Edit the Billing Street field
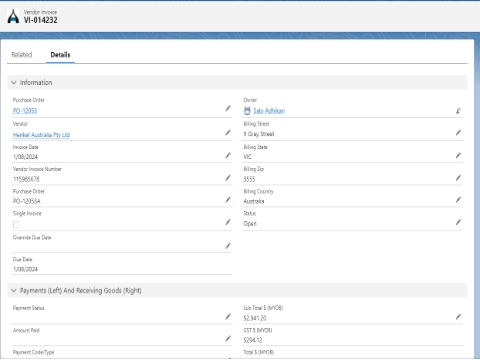This screenshot has width=480, height=360. 459,133
